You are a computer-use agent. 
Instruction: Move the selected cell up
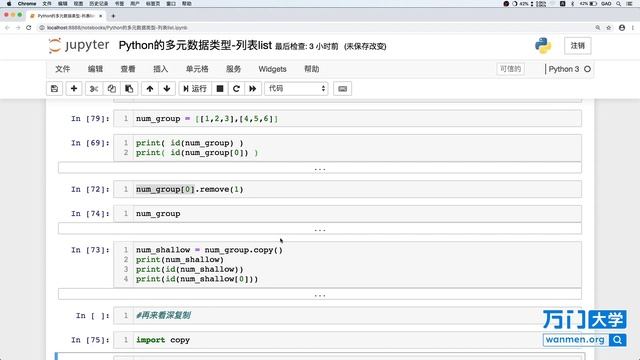[150, 89]
